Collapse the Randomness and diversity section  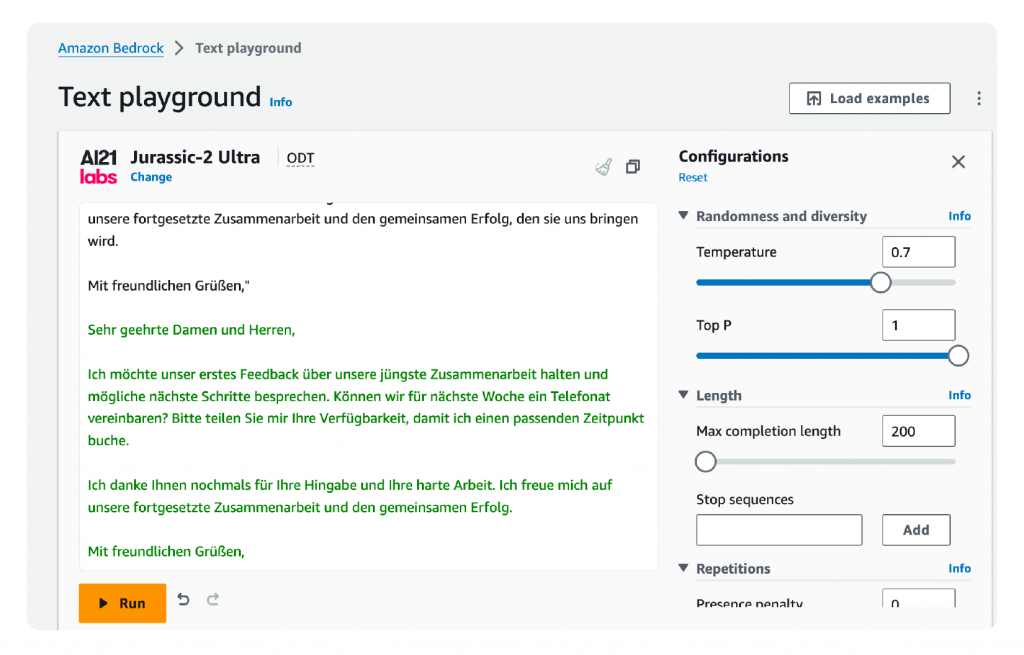[x=683, y=216]
